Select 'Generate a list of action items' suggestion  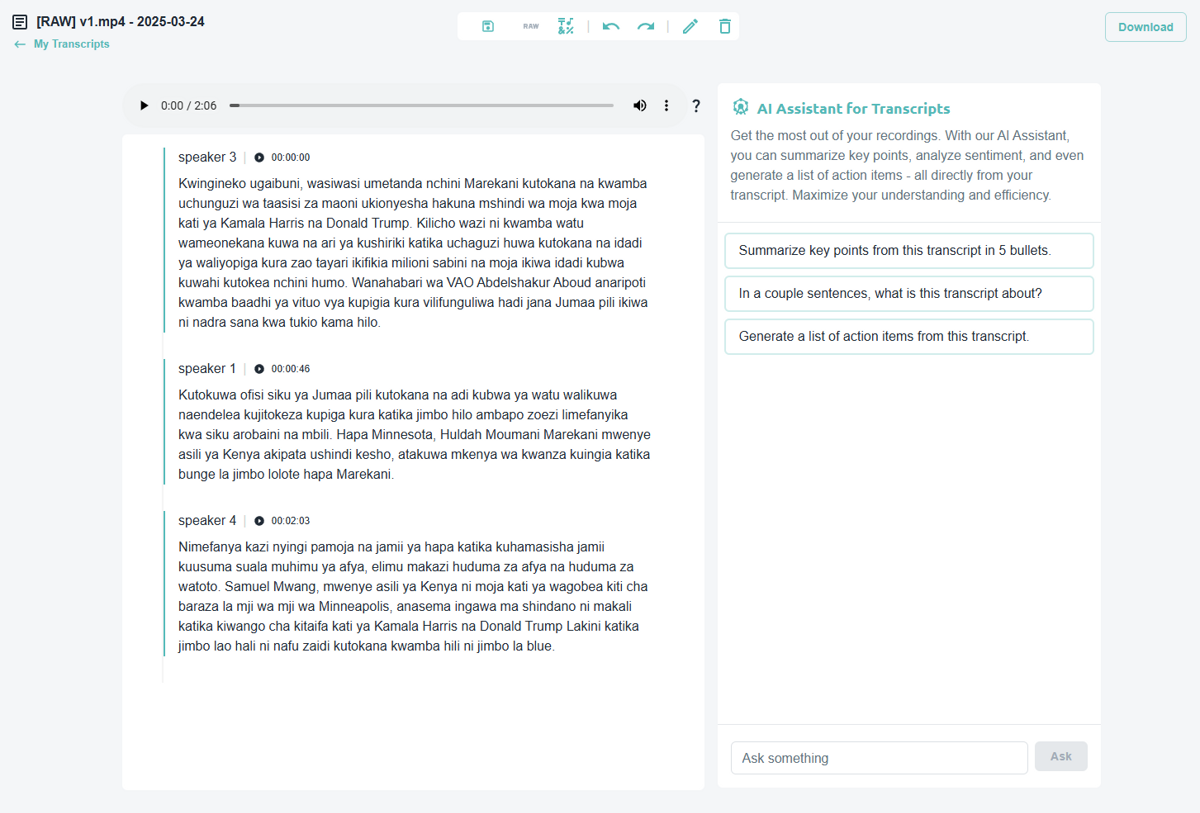[x=909, y=337]
